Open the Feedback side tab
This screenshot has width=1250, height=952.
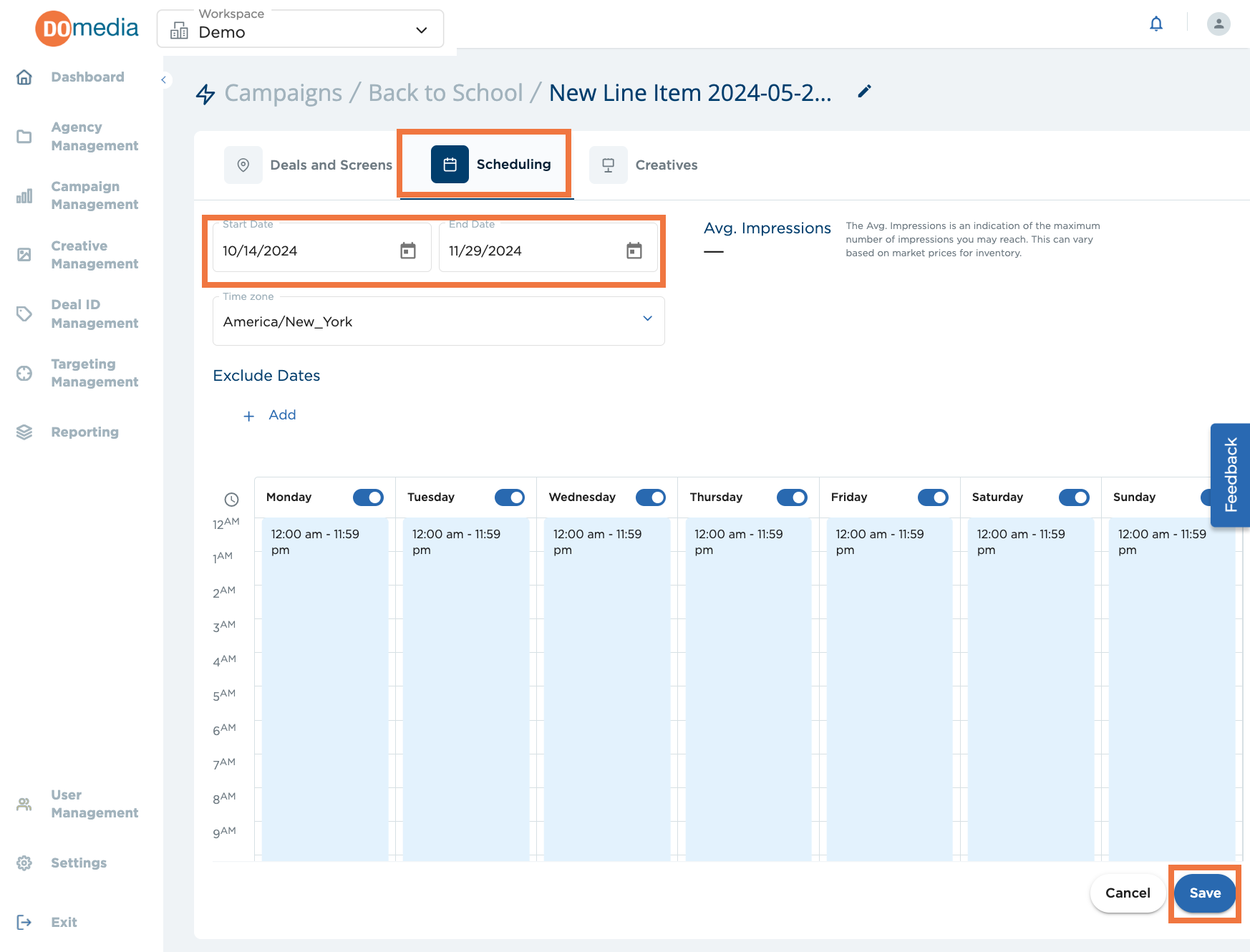pos(1231,475)
